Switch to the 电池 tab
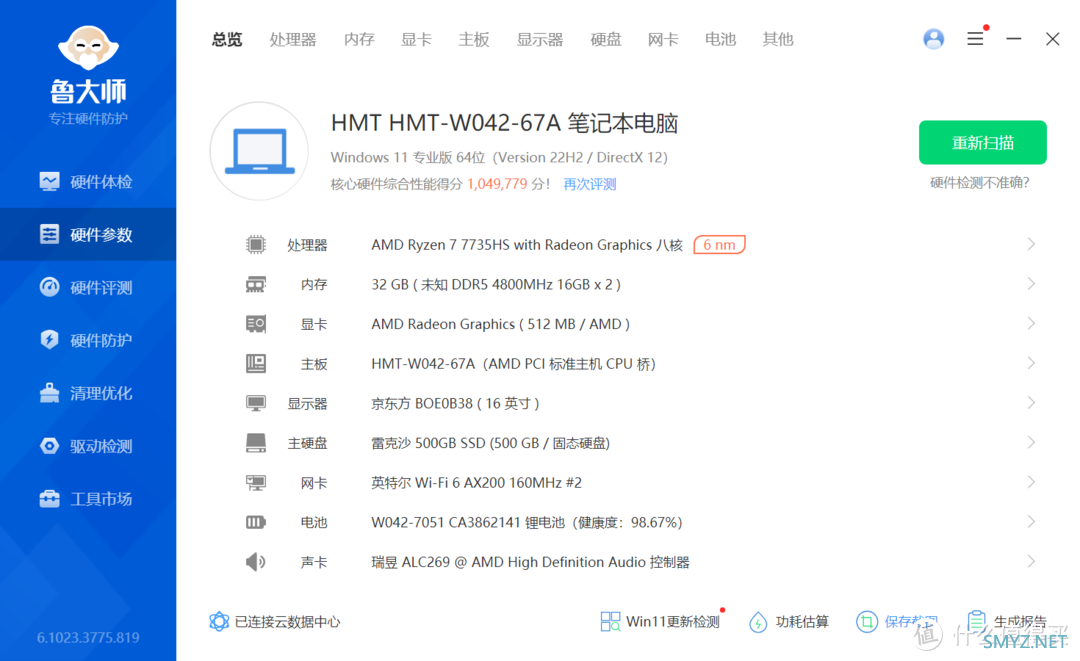Screen dimensions: 1080x661 [x=720, y=40]
